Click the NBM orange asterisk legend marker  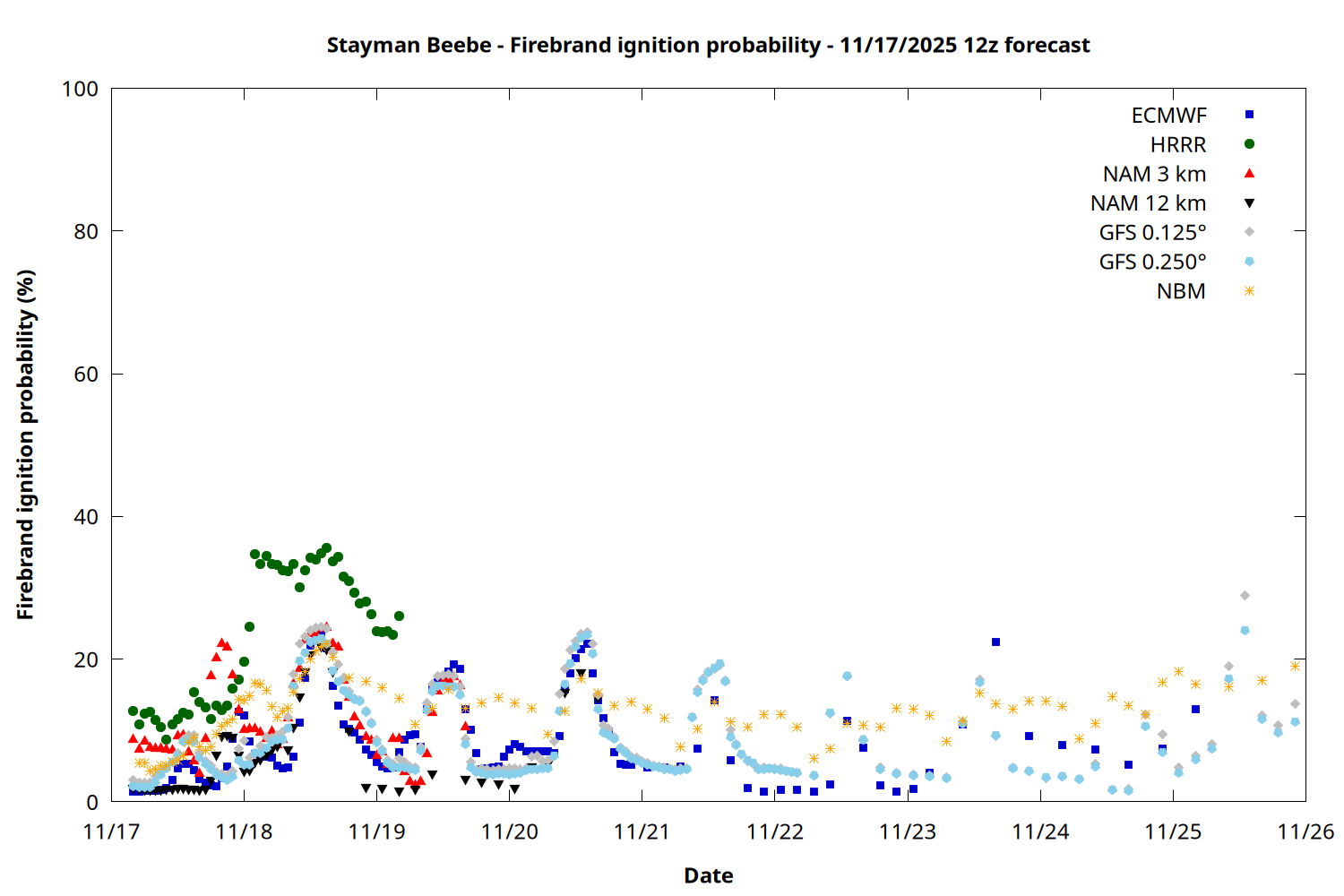(1249, 291)
